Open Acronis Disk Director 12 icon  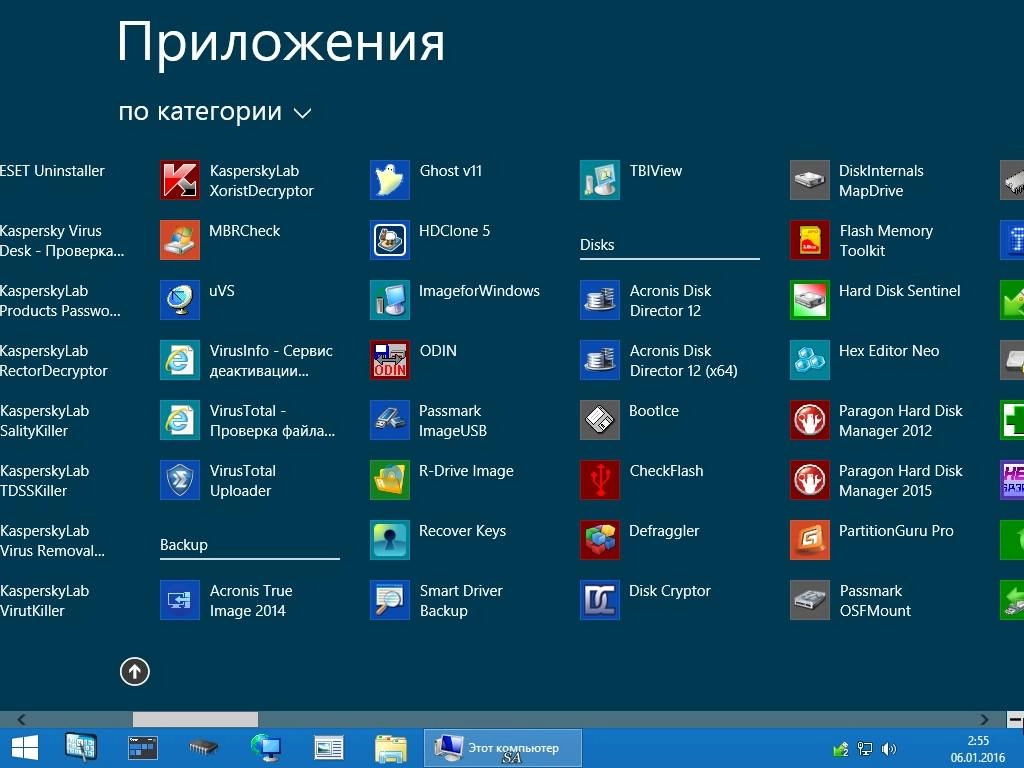(x=600, y=300)
